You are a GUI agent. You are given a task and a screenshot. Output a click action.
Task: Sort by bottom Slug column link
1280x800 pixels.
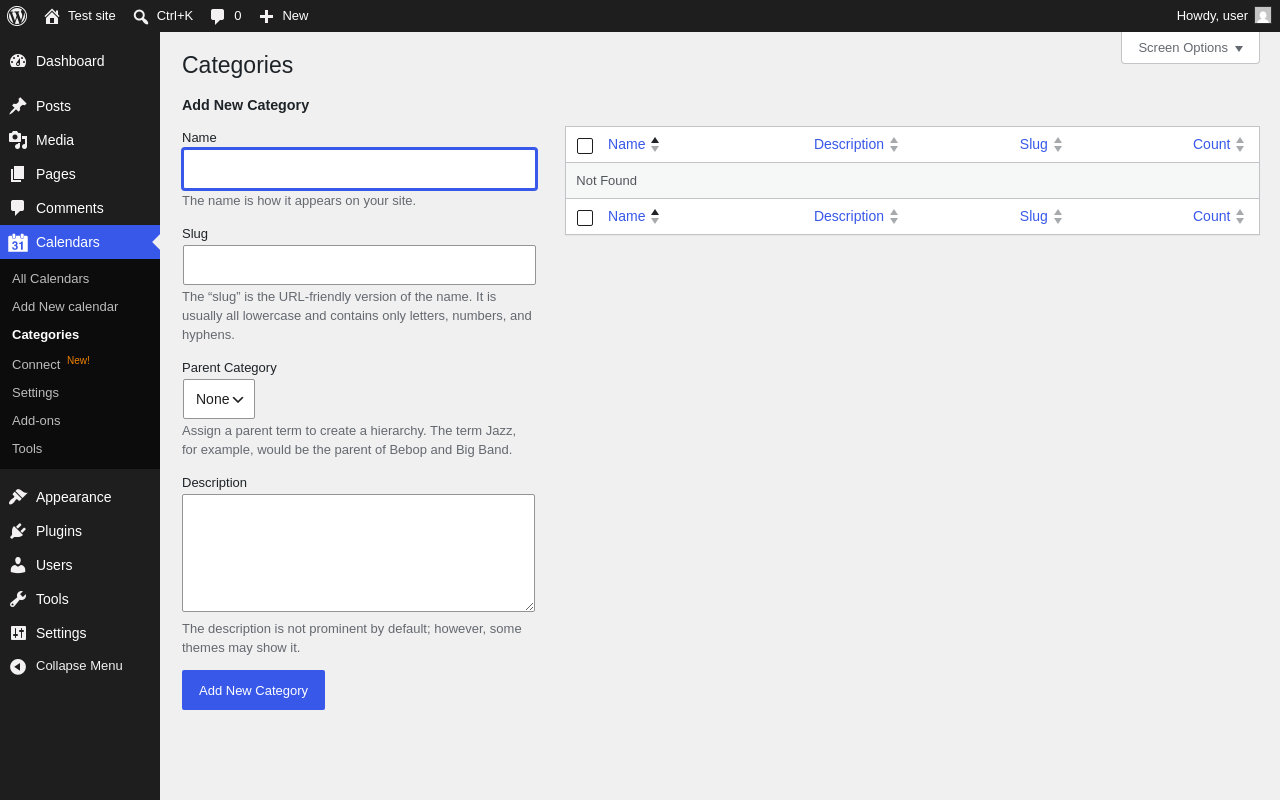click(1034, 216)
